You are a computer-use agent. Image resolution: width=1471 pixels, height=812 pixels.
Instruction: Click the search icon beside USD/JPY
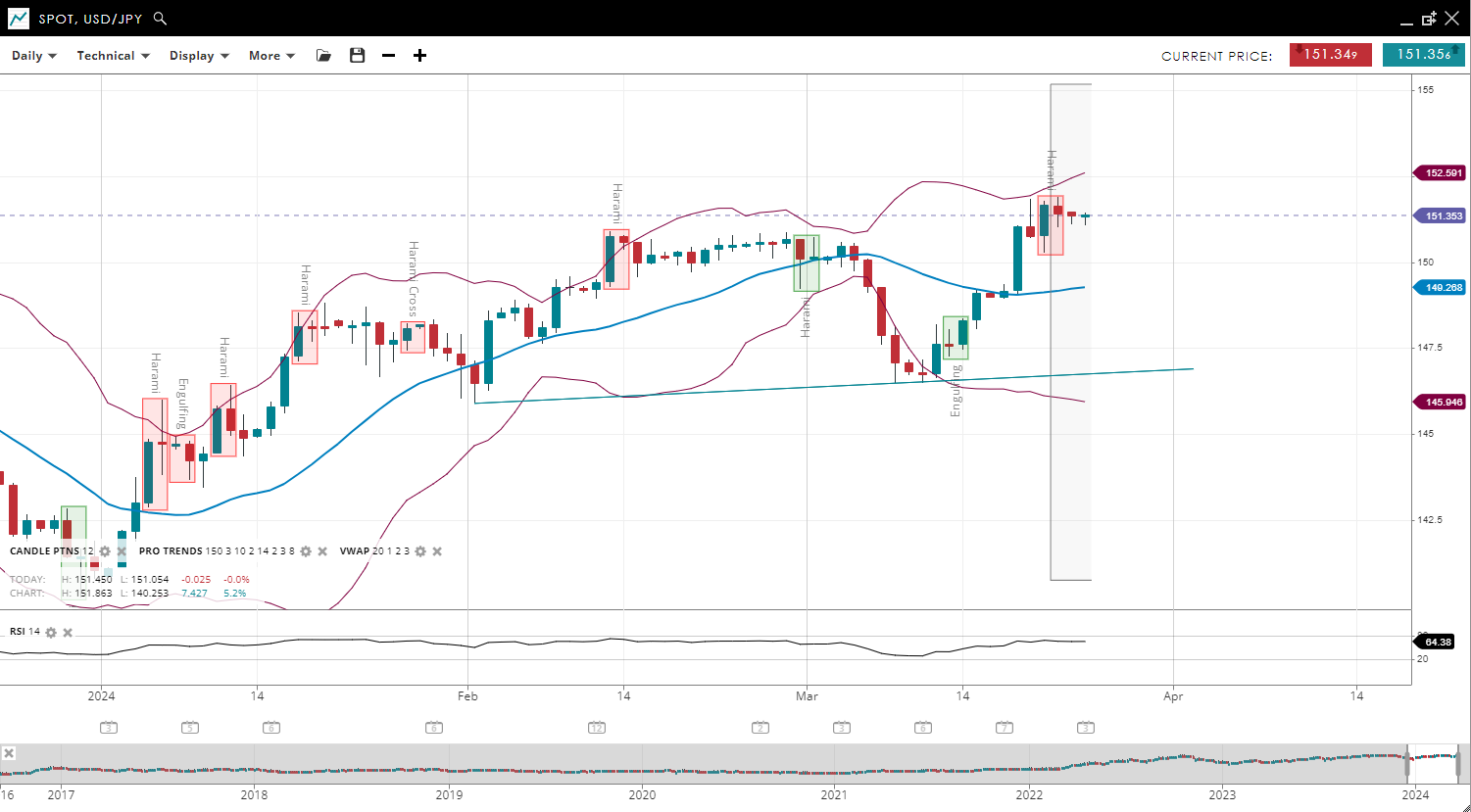click(161, 19)
